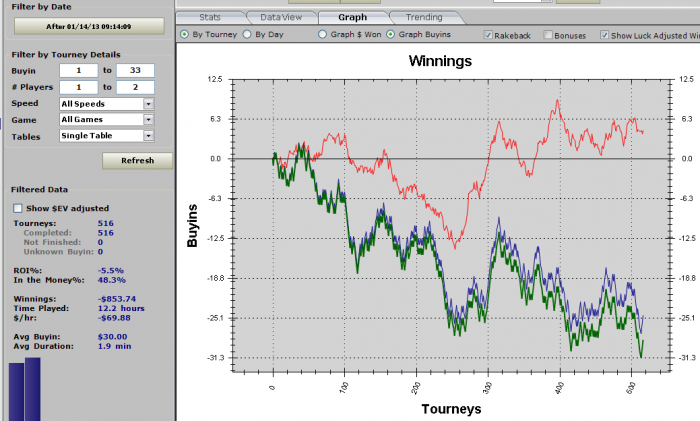Select Graph $ Won radio button
This screenshot has height=421, width=700.
(322, 34)
